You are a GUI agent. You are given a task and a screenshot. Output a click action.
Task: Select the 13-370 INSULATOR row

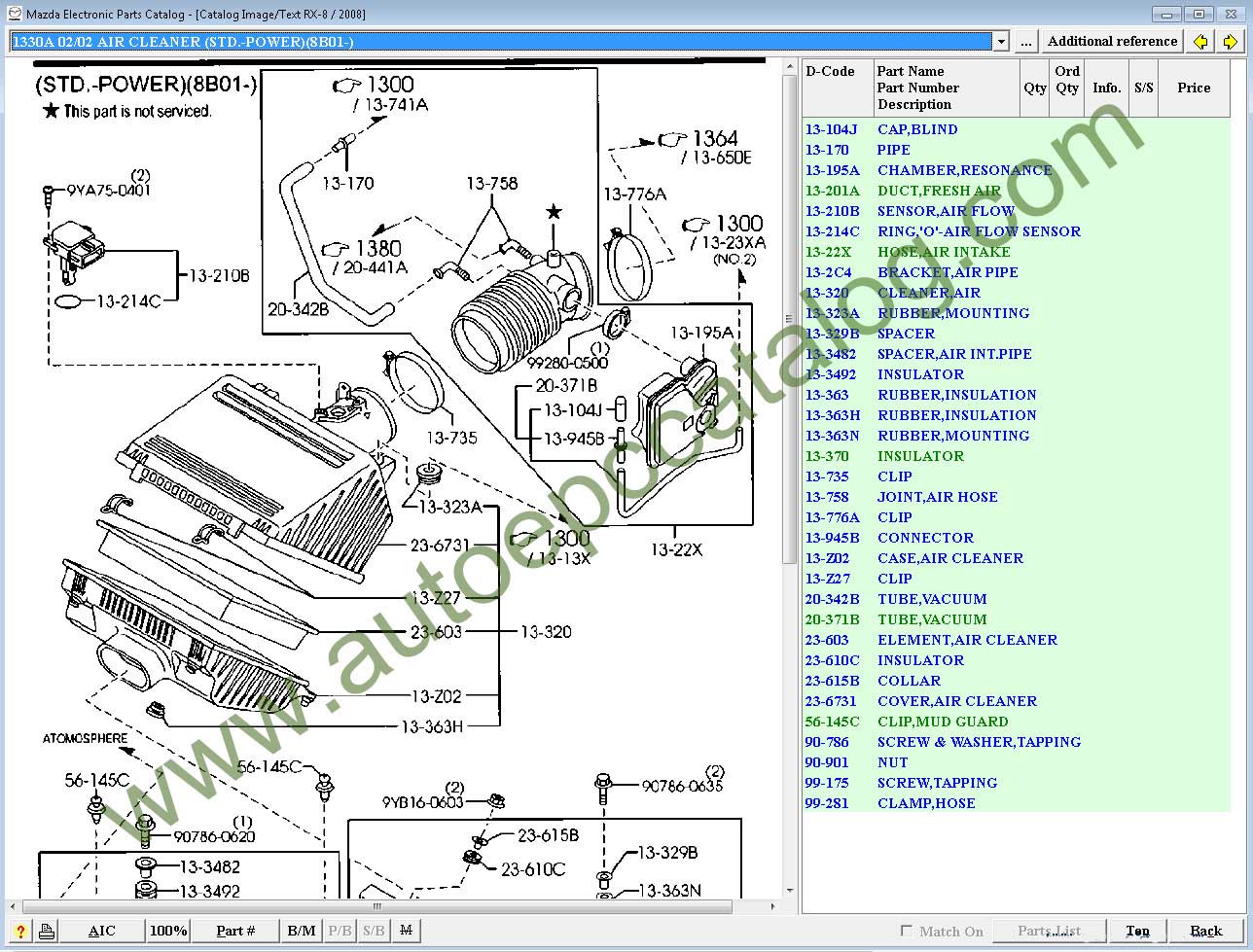tap(1017, 456)
